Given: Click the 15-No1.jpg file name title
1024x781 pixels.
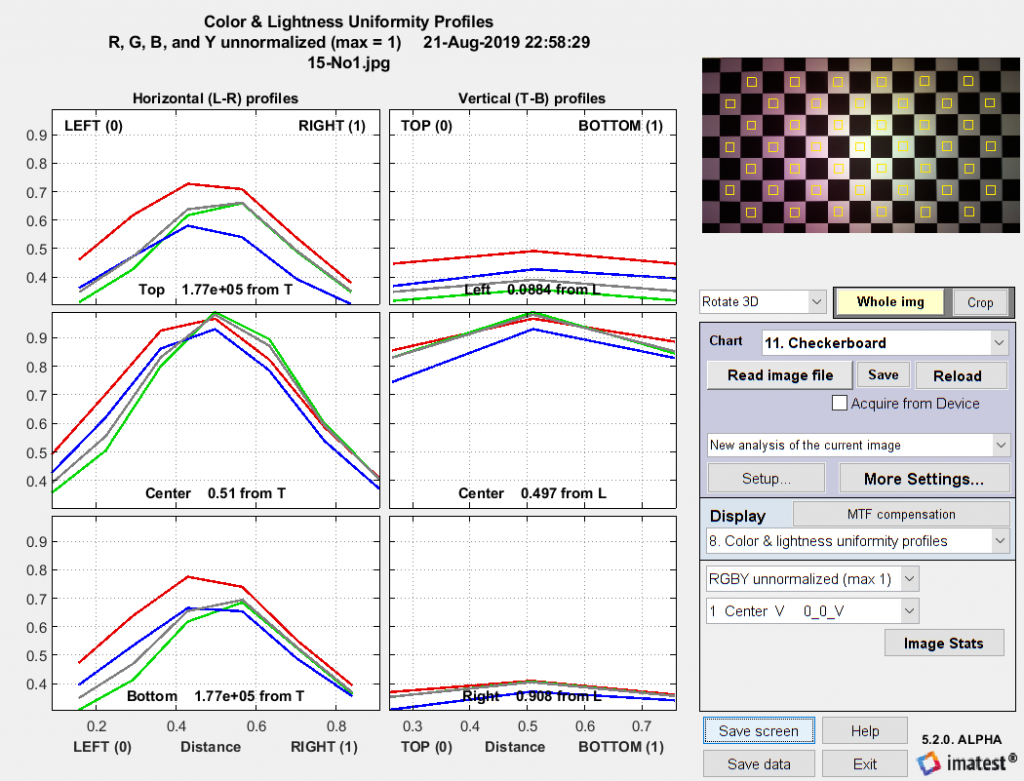Looking at the screenshot, I should (x=349, y=63).
